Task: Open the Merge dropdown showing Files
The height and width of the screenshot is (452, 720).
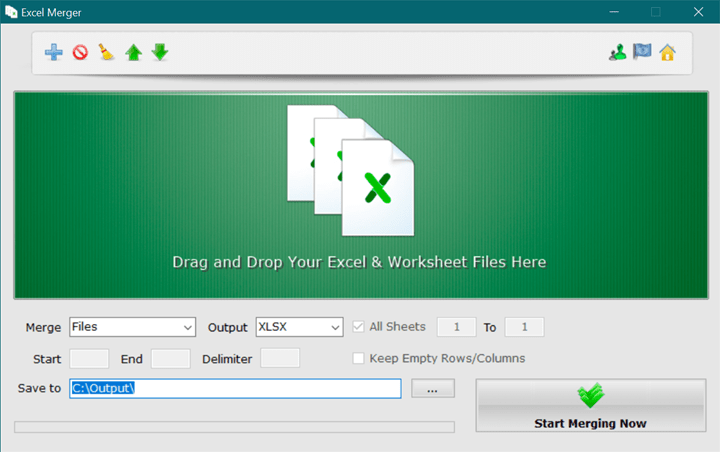Action: tap(133, 327)
